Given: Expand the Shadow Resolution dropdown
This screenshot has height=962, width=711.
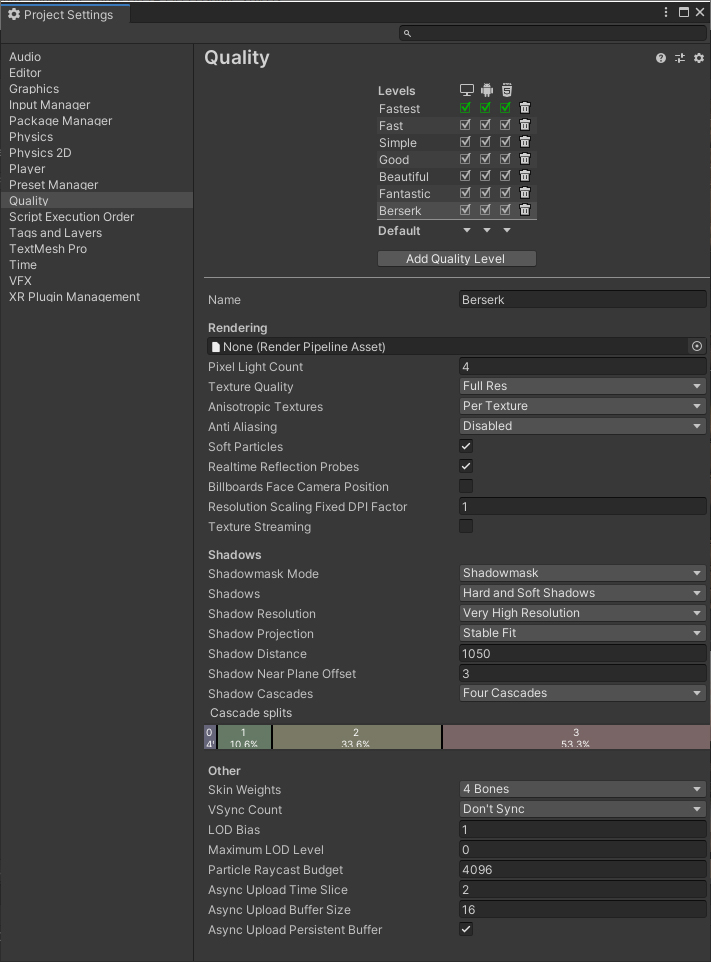Looking at the screenshot, I should pos(582,613).
